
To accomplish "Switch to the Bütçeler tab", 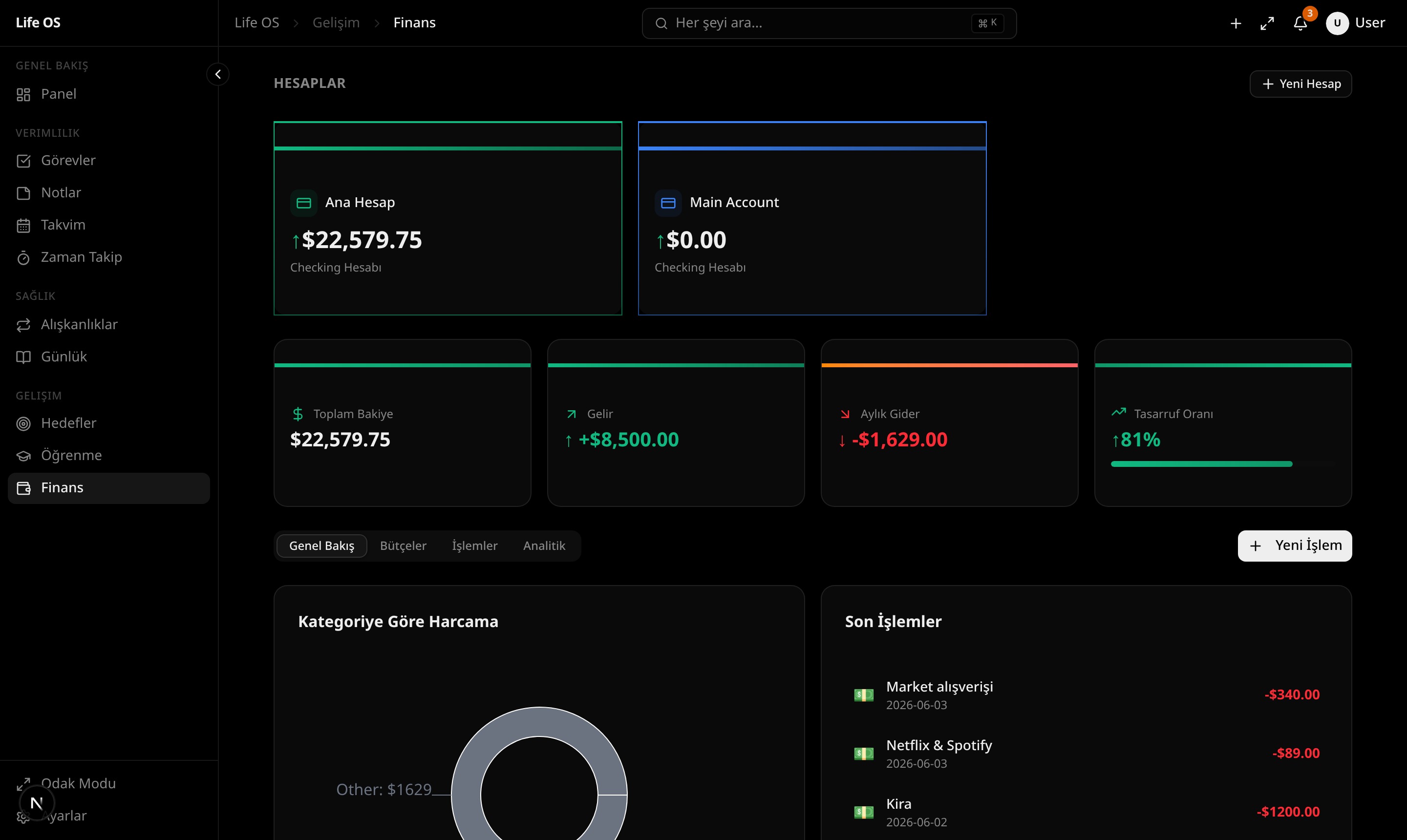I will pos(403,546).
